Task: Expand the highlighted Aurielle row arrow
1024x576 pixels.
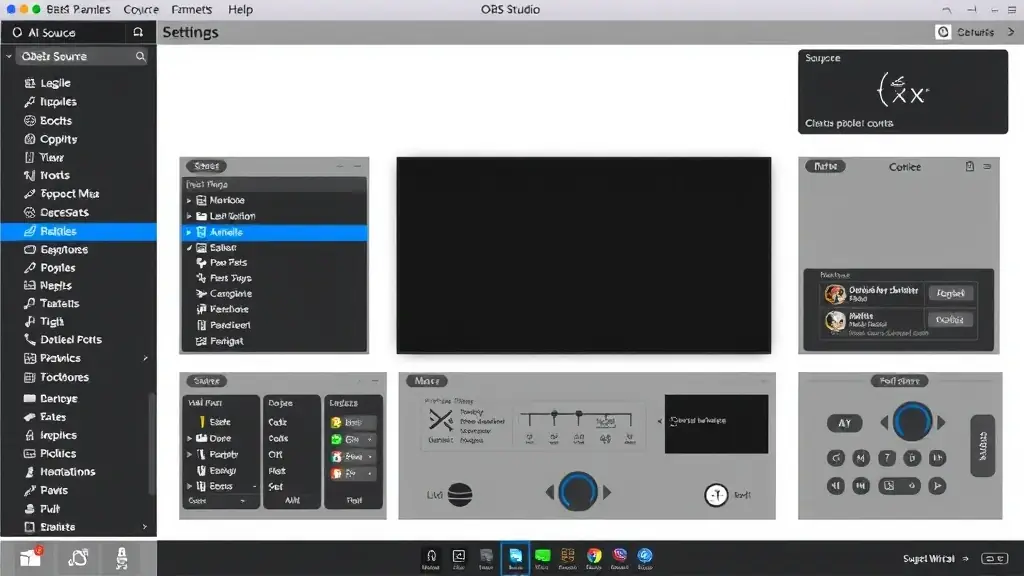Action: [189, 232]
